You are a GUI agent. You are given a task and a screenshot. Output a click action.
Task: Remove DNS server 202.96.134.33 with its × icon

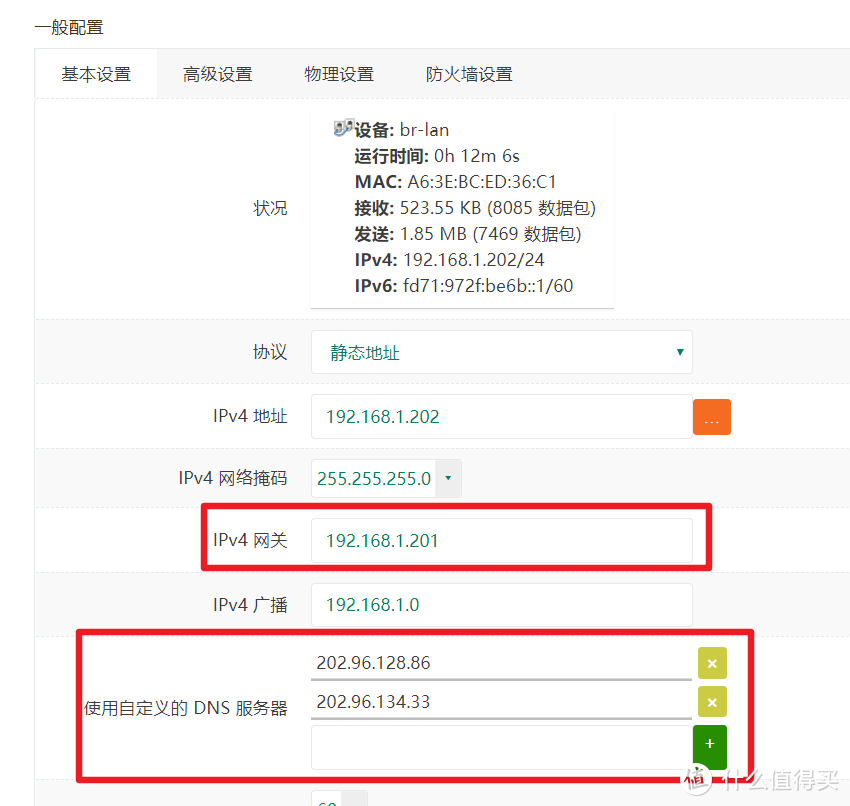711,702
